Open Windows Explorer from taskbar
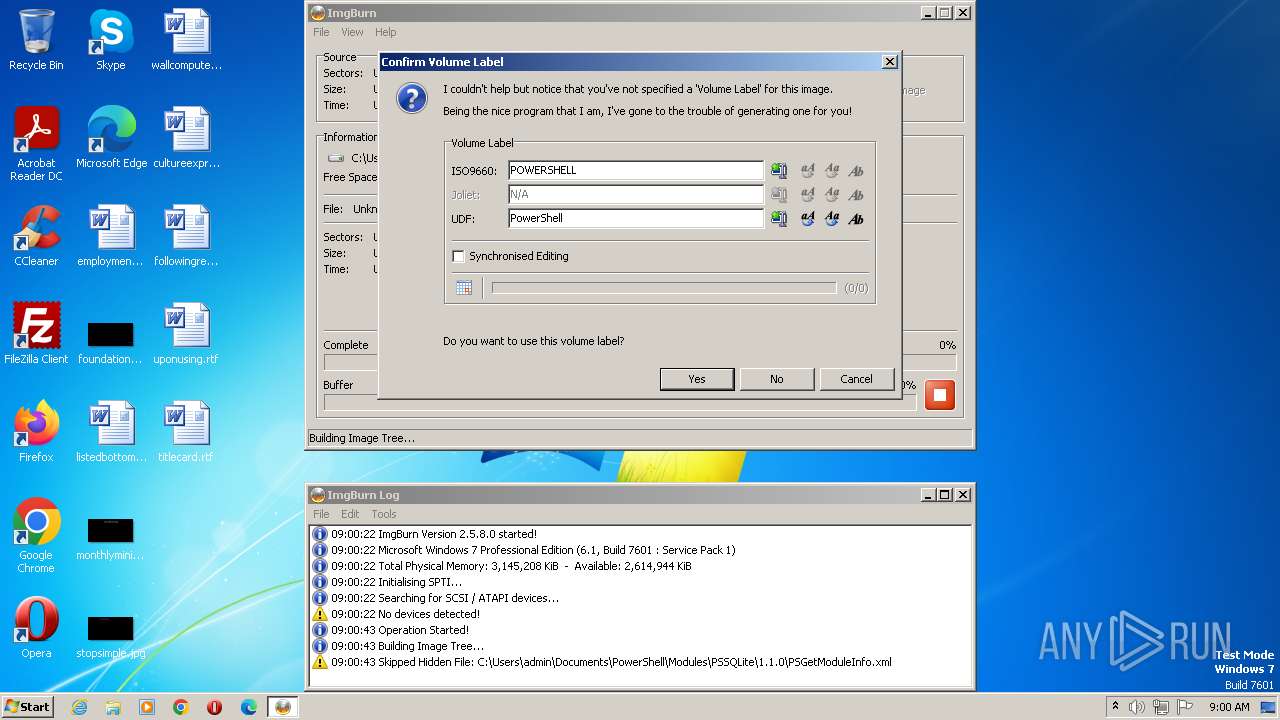This screenshot has width=1280, height=720. 113,707
